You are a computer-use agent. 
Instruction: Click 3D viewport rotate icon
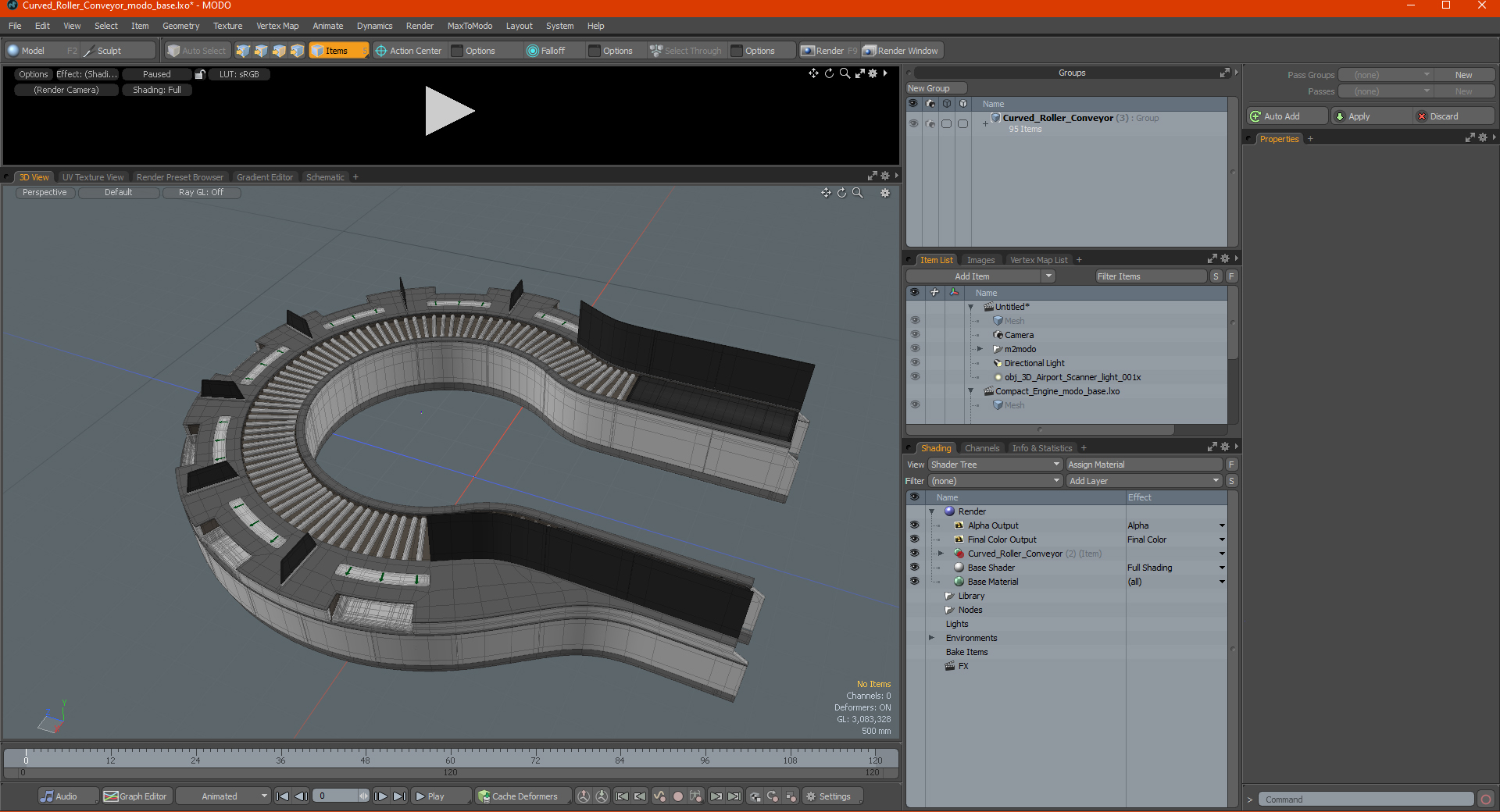(x=841, y=193)
